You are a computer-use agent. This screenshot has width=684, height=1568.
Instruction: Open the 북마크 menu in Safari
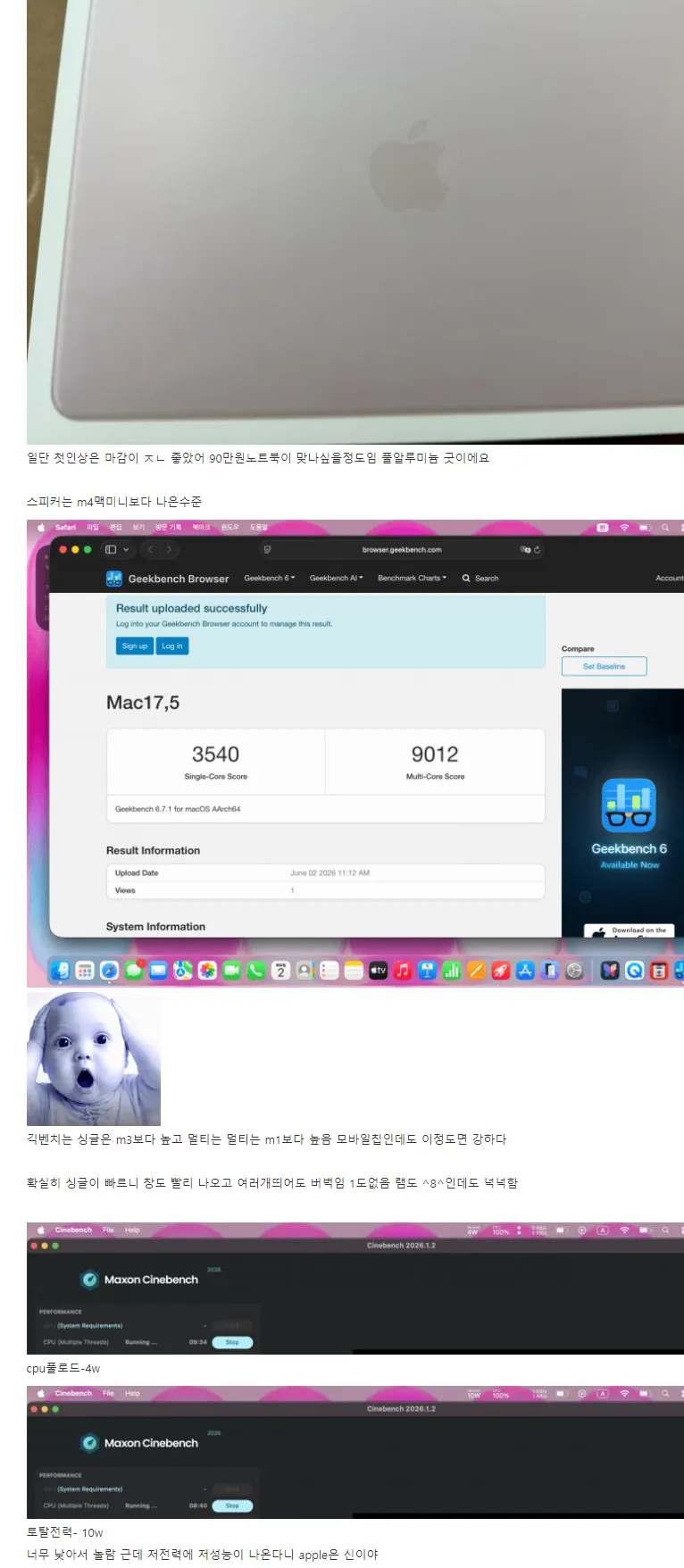200,528
